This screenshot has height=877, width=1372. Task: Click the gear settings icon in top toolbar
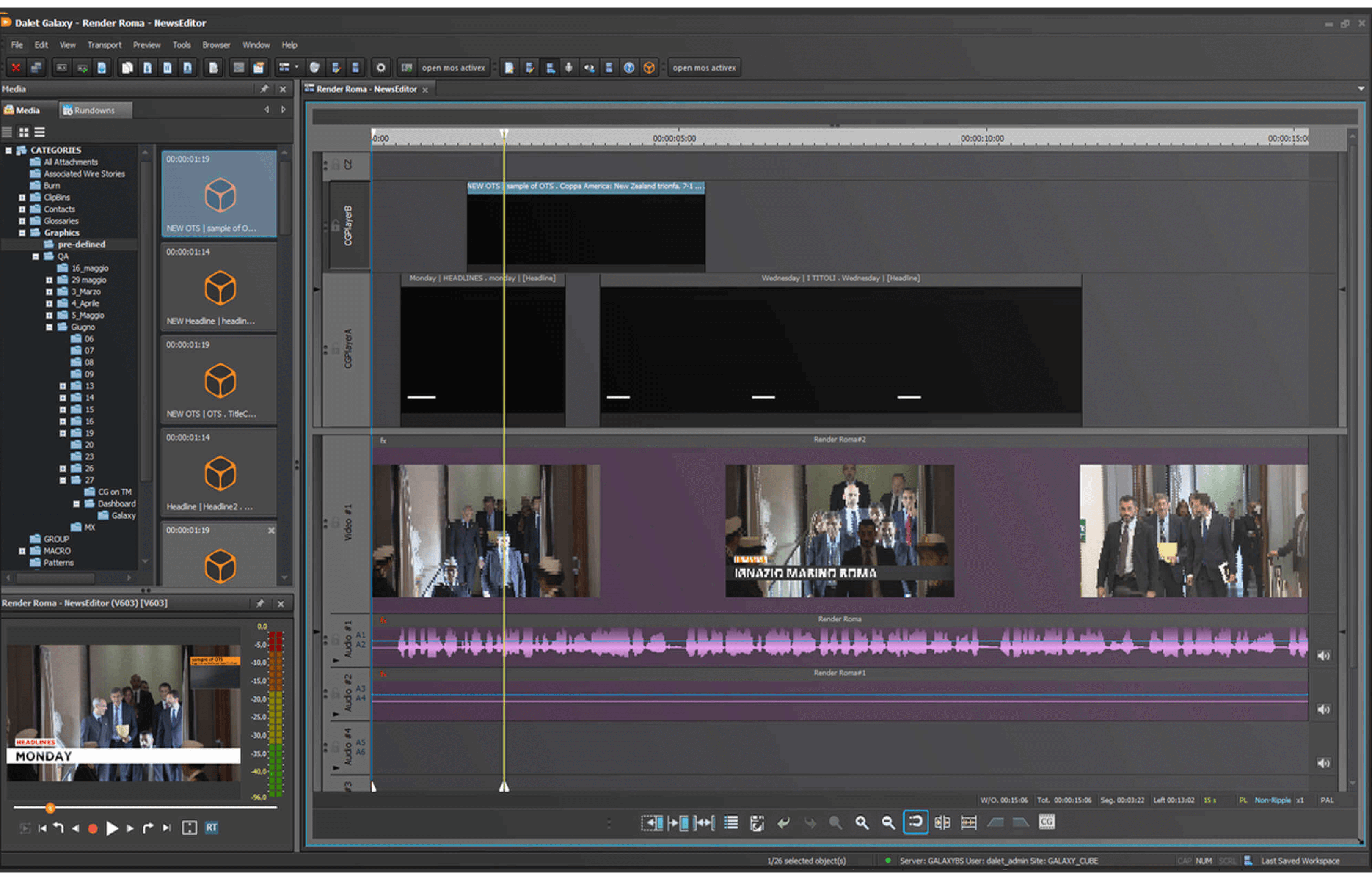pyautogui.click(x=380, y=68)
